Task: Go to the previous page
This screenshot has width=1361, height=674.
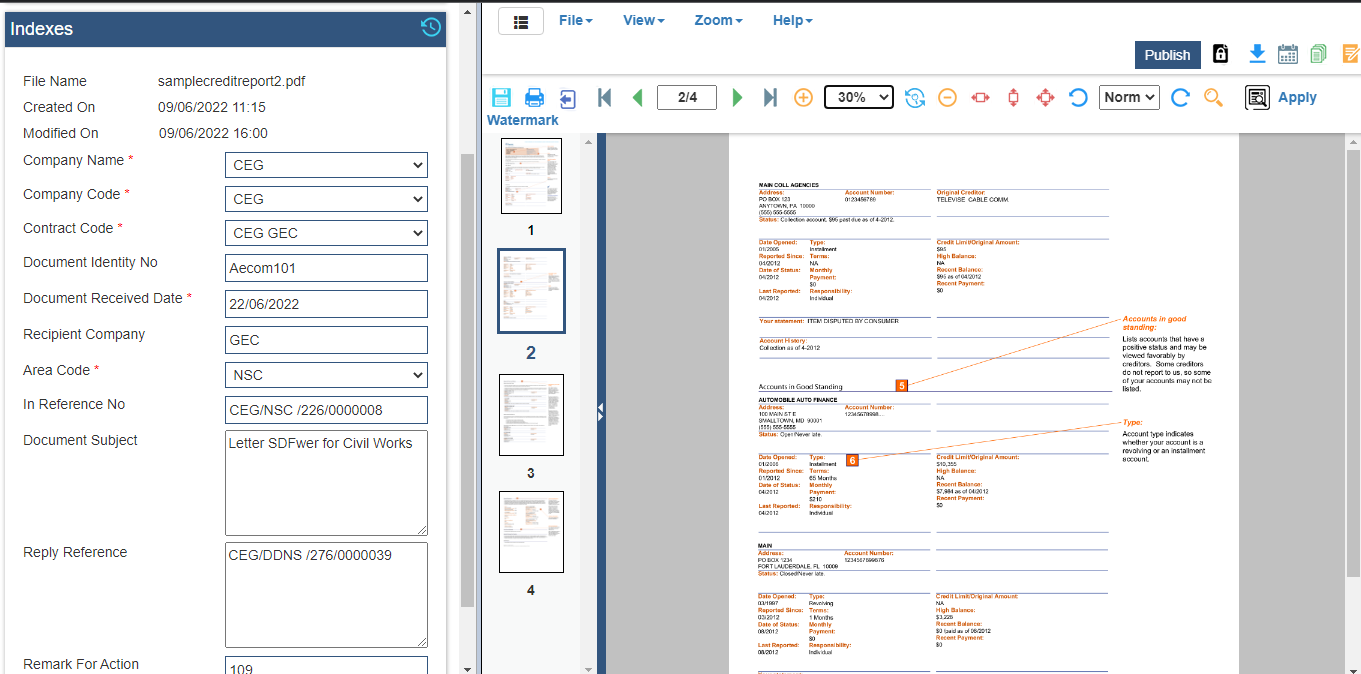Action: point(637,97)
